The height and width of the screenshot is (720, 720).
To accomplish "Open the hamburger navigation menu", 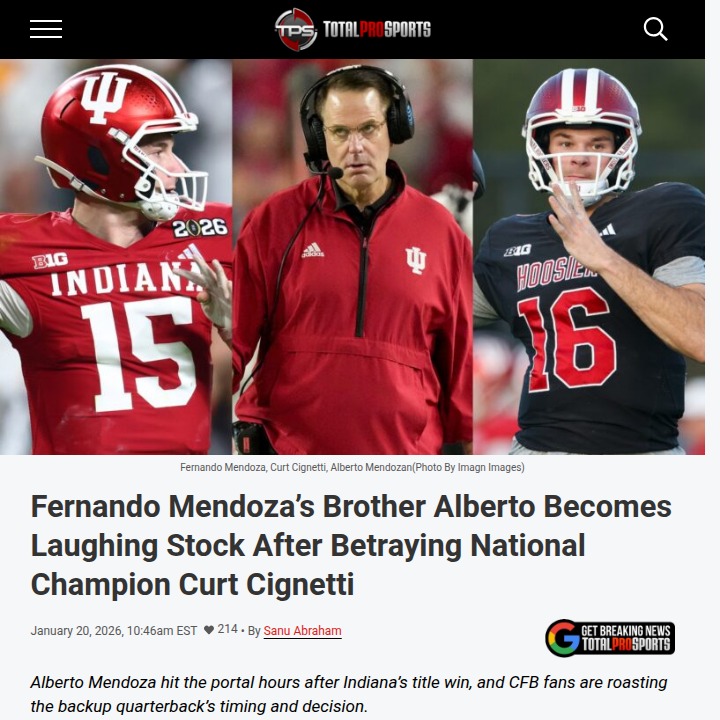I will click(46, 29).
